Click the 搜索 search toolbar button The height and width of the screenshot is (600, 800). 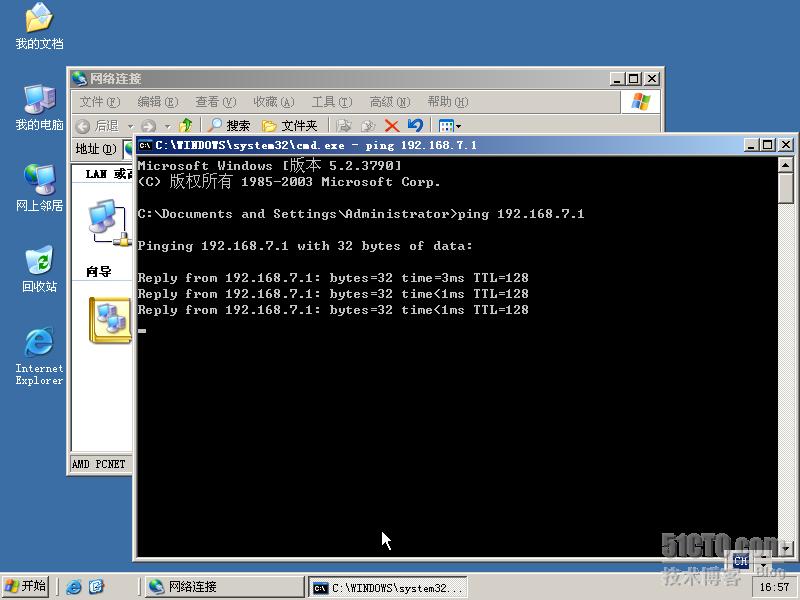229,126
